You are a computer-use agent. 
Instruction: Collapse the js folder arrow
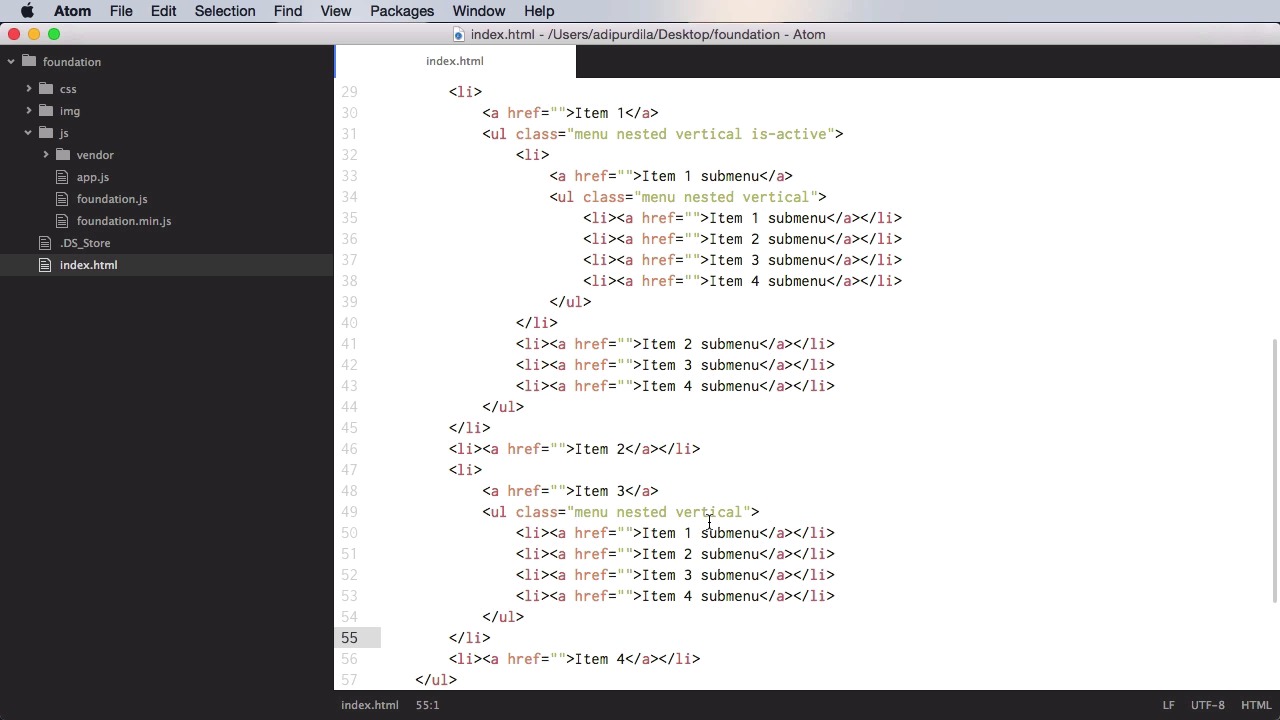tap(29, 133)
